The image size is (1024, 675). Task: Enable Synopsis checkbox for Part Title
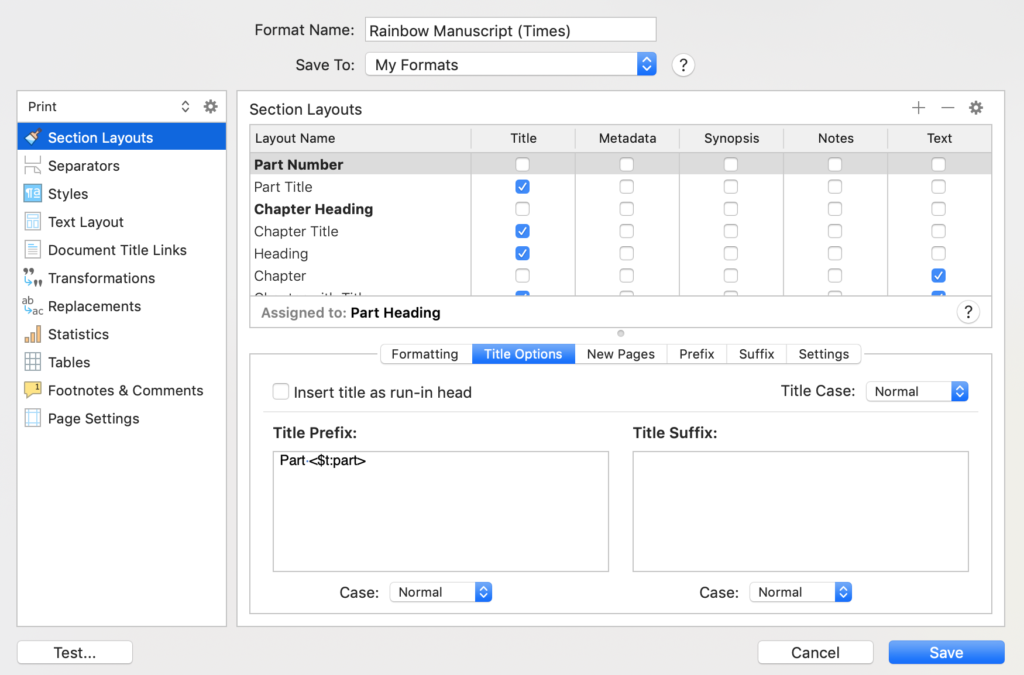pyautogui.click(x=731, y=187)
